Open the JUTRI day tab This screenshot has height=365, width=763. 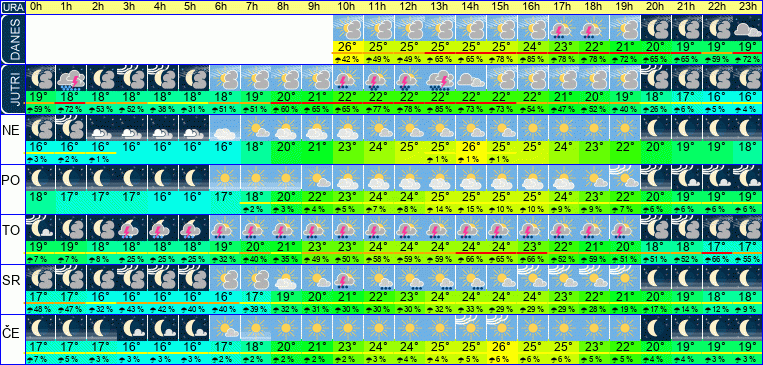pos(12,90)
